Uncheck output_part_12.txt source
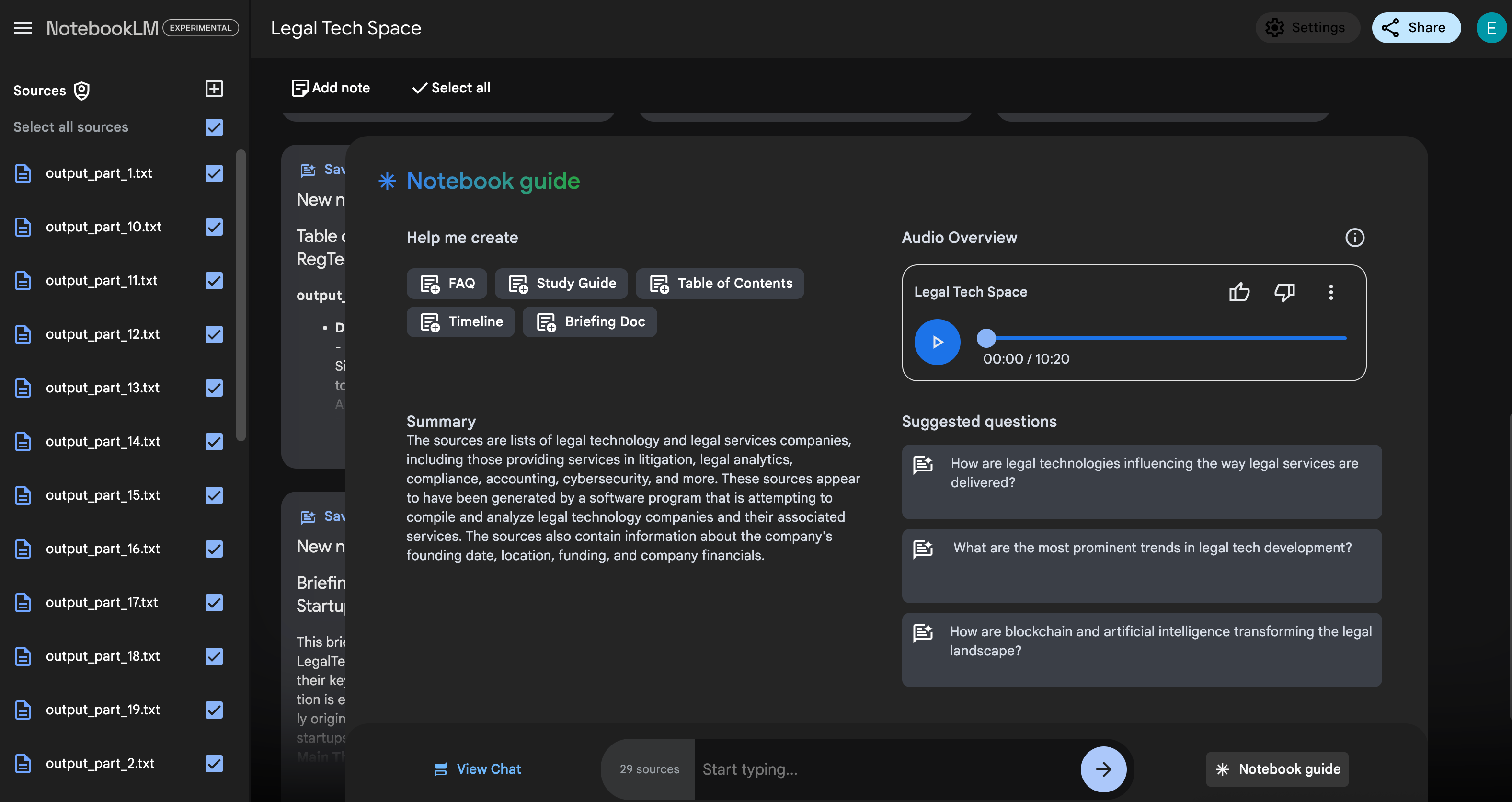 [214, 334]
